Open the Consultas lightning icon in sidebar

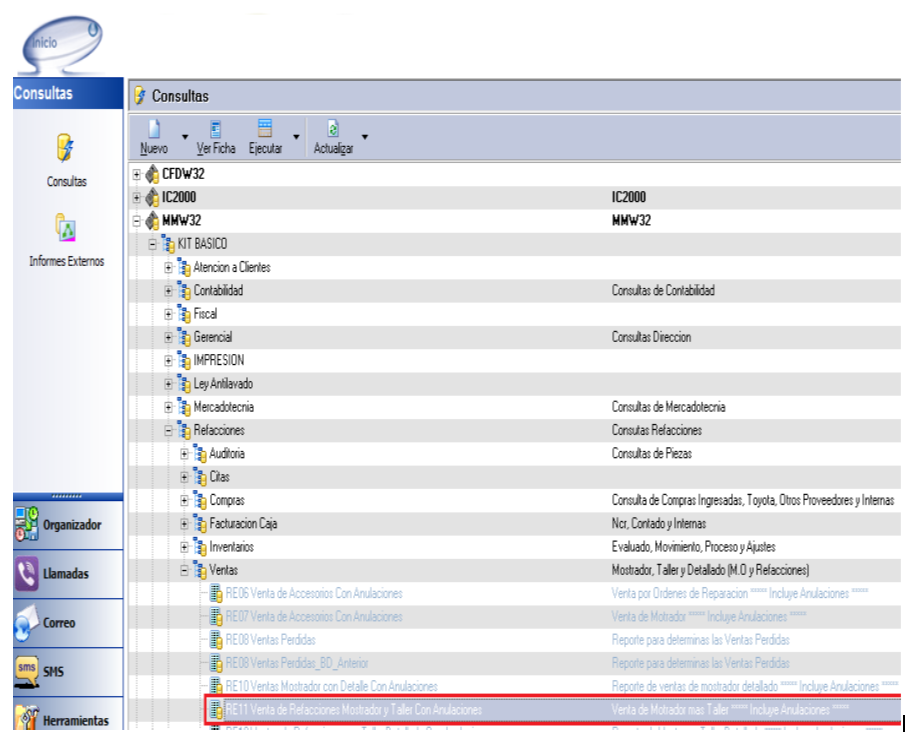coord(65,148)
